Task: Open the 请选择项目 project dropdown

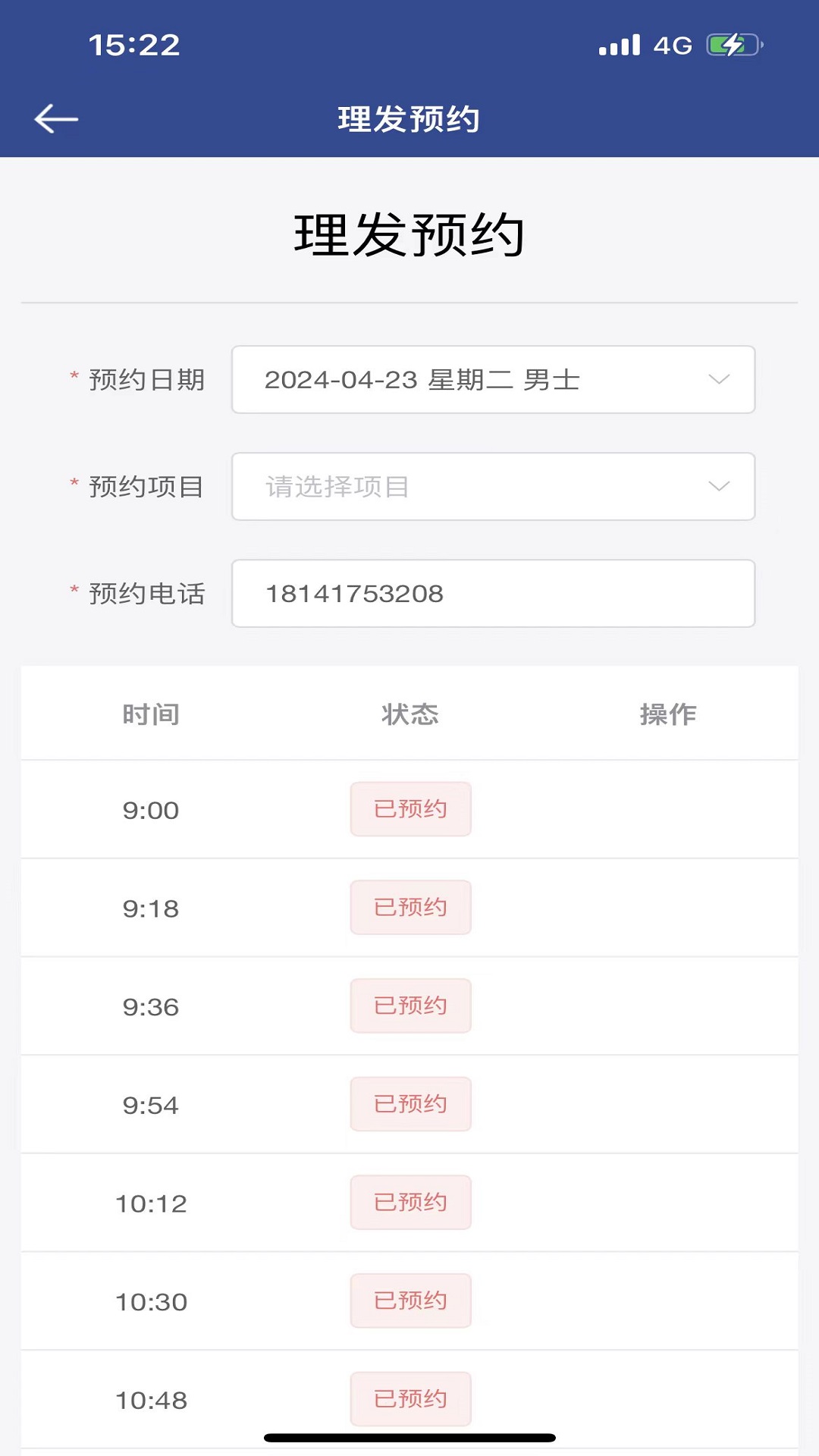Action: click(x=493, y=487)
